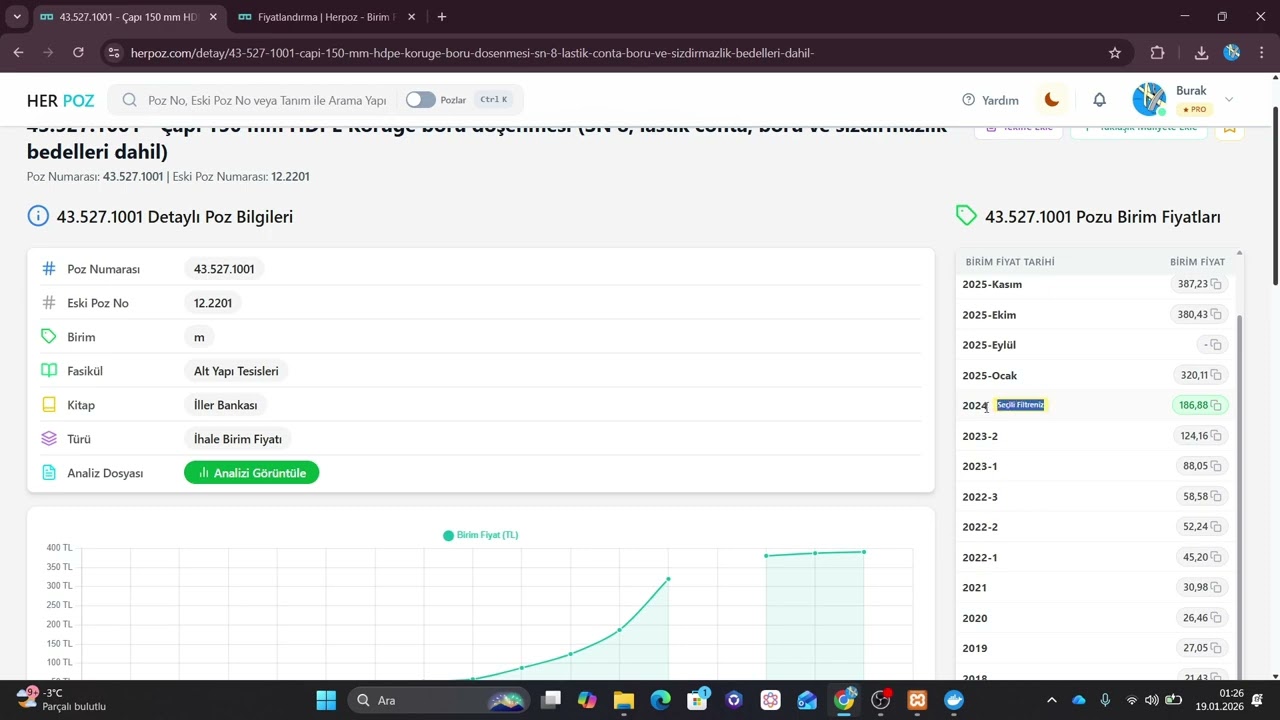The image size is (1280, 720).
Task: Toggle the Pozlar search switch
Action: click(x=421, y=100)
